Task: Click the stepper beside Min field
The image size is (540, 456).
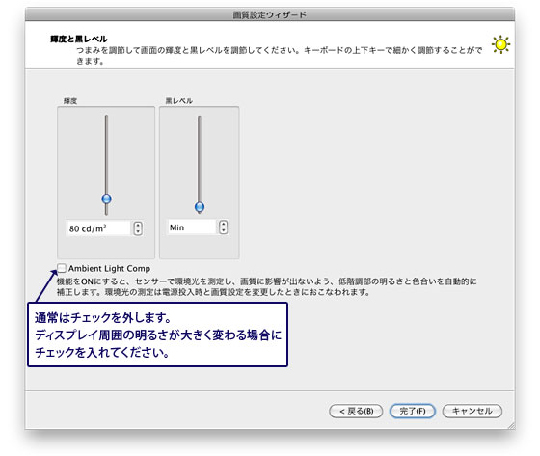Action: click(x=224, y=227)
